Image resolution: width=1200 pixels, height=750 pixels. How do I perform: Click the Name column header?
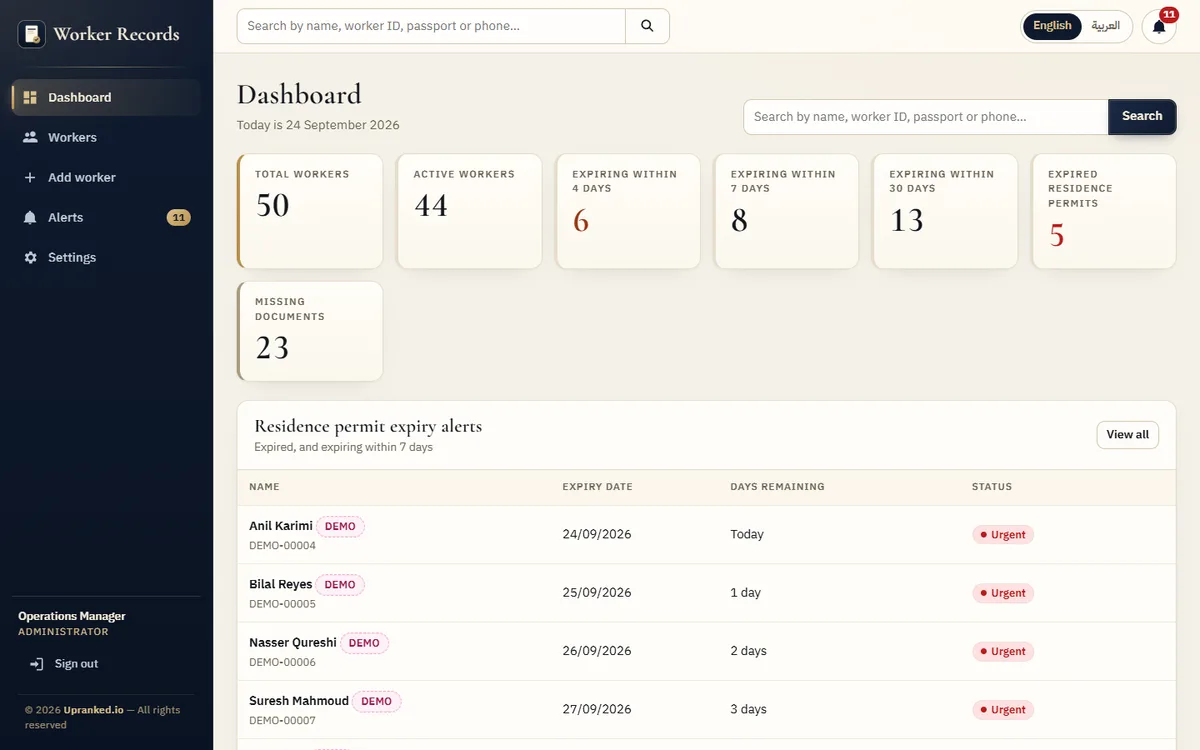264,487
